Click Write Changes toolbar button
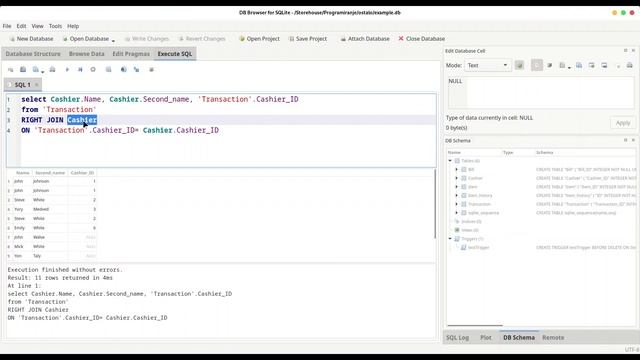 click(x=147, y=39)
